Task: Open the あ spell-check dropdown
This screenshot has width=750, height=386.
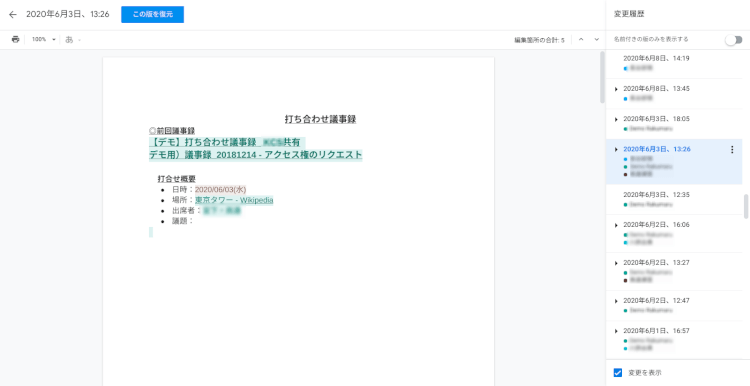Action: click(73, 40)
